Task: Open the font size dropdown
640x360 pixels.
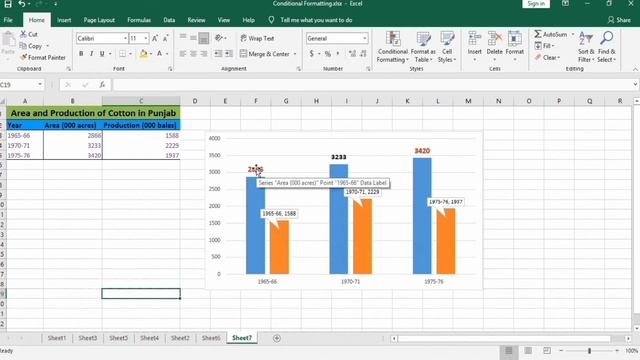Action: tap(146, 38)
